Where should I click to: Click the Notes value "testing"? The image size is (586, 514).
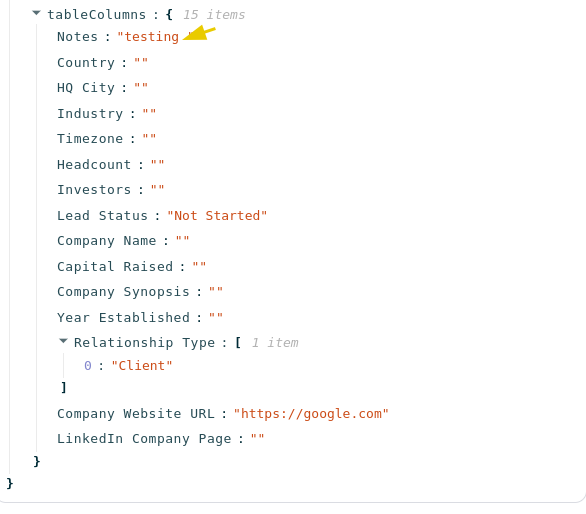pyautogui.click(x=148, y=37)
